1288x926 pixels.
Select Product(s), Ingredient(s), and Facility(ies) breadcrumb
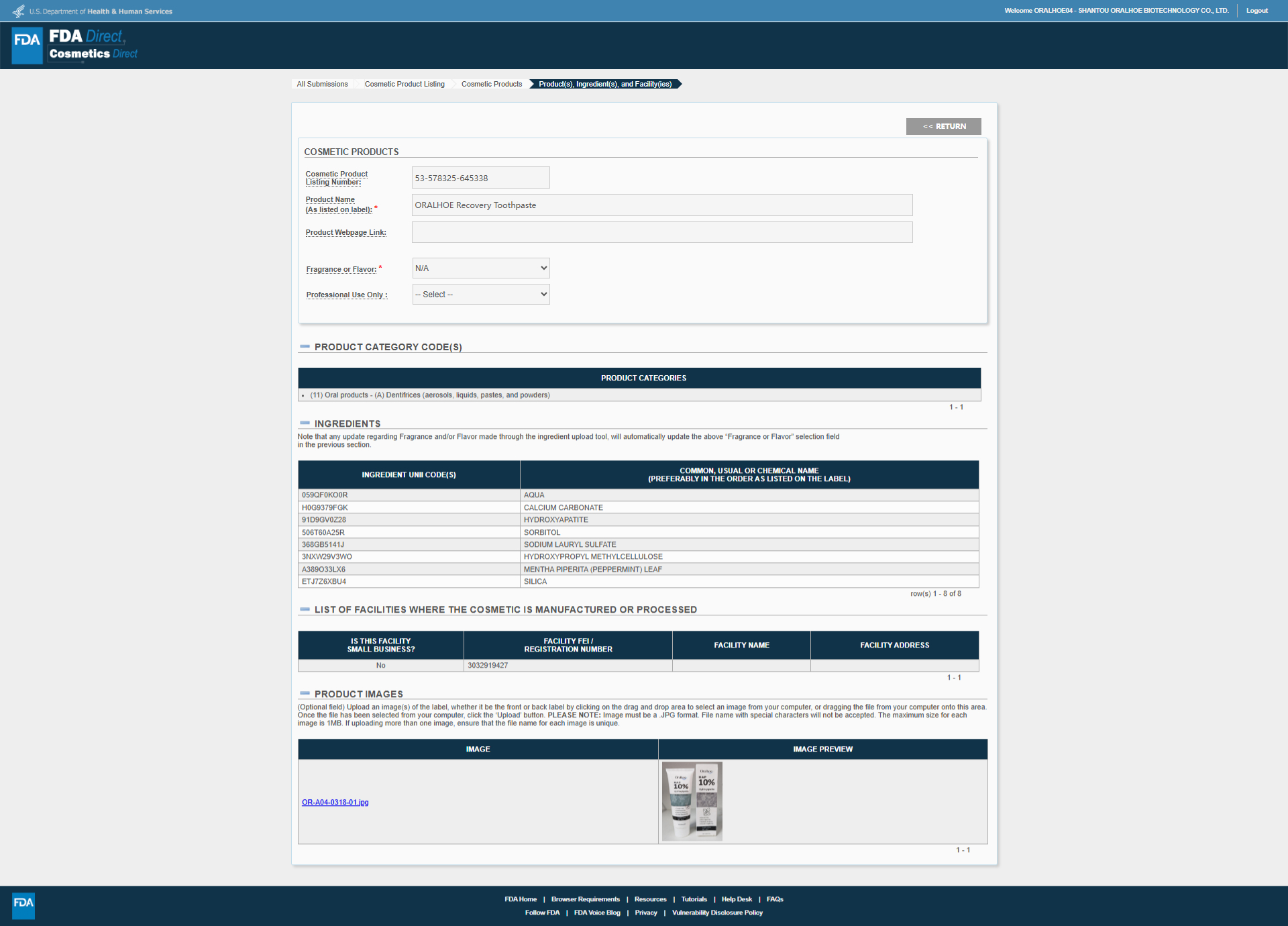click(x=605, y=84)
